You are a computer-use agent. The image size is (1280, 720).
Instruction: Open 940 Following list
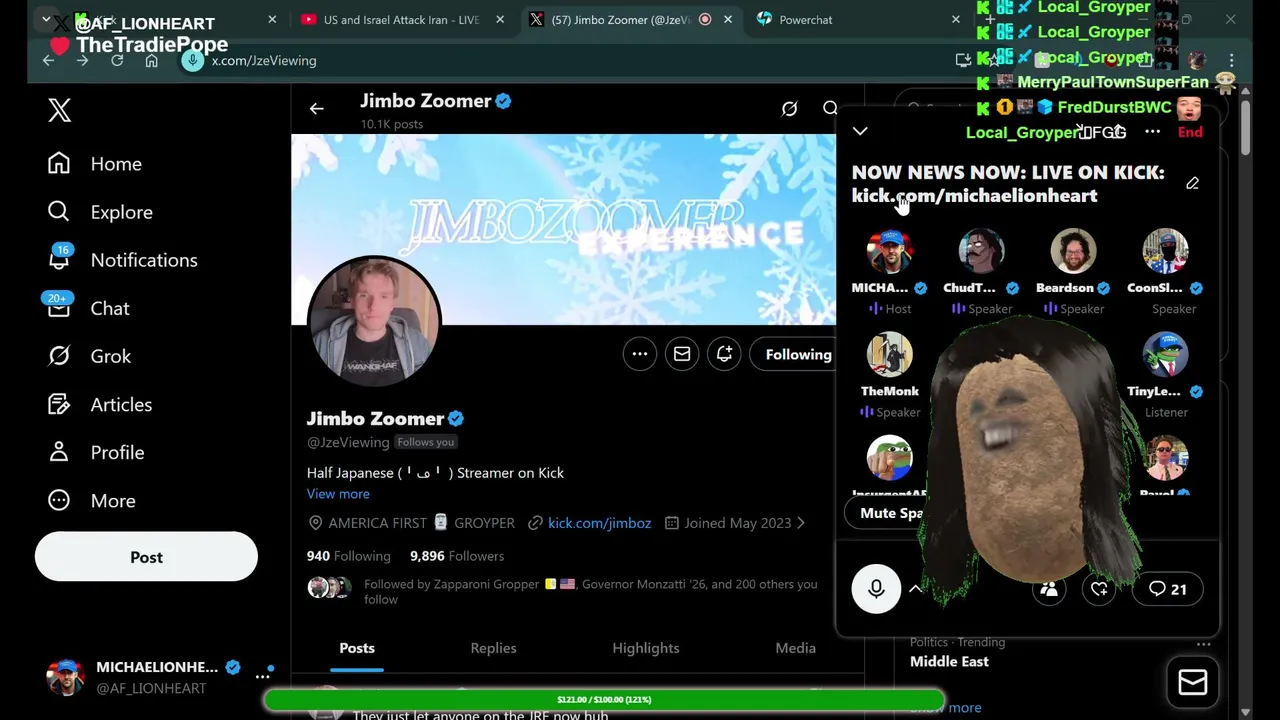click(x=348, y=556)
